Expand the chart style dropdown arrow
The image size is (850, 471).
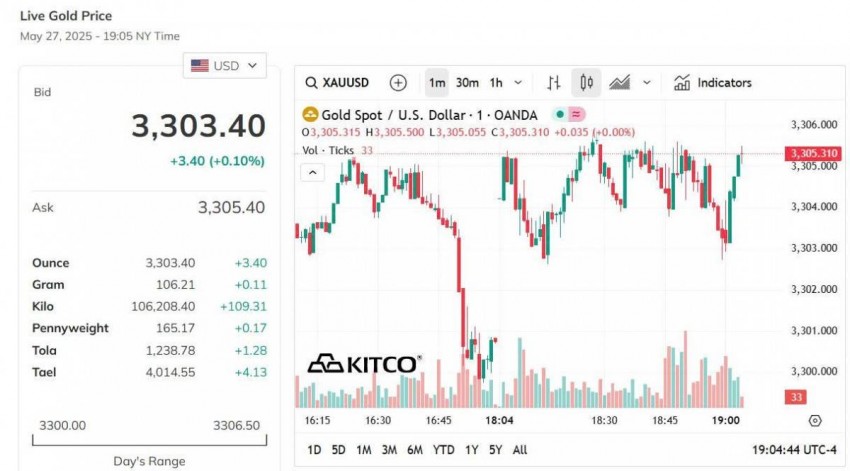(x=647, y=83)
